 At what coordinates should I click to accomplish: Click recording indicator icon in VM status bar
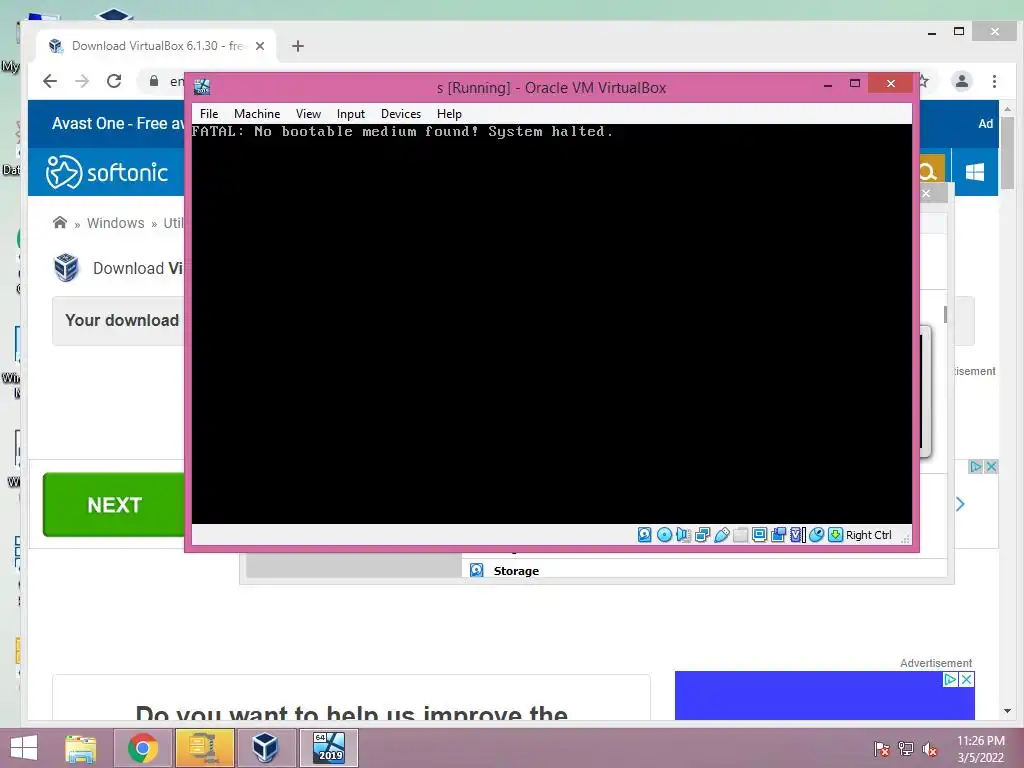pyautogui.click(x=778, y=535)
